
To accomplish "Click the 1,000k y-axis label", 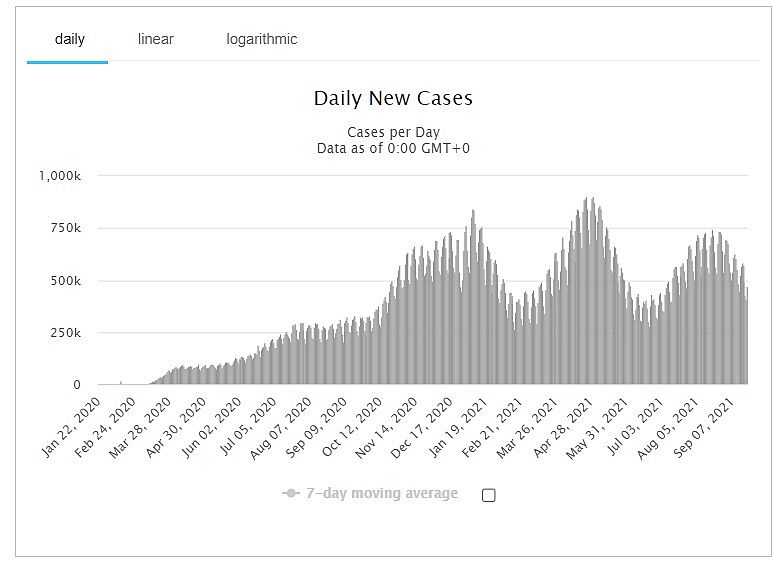I will tap(60, 176).
